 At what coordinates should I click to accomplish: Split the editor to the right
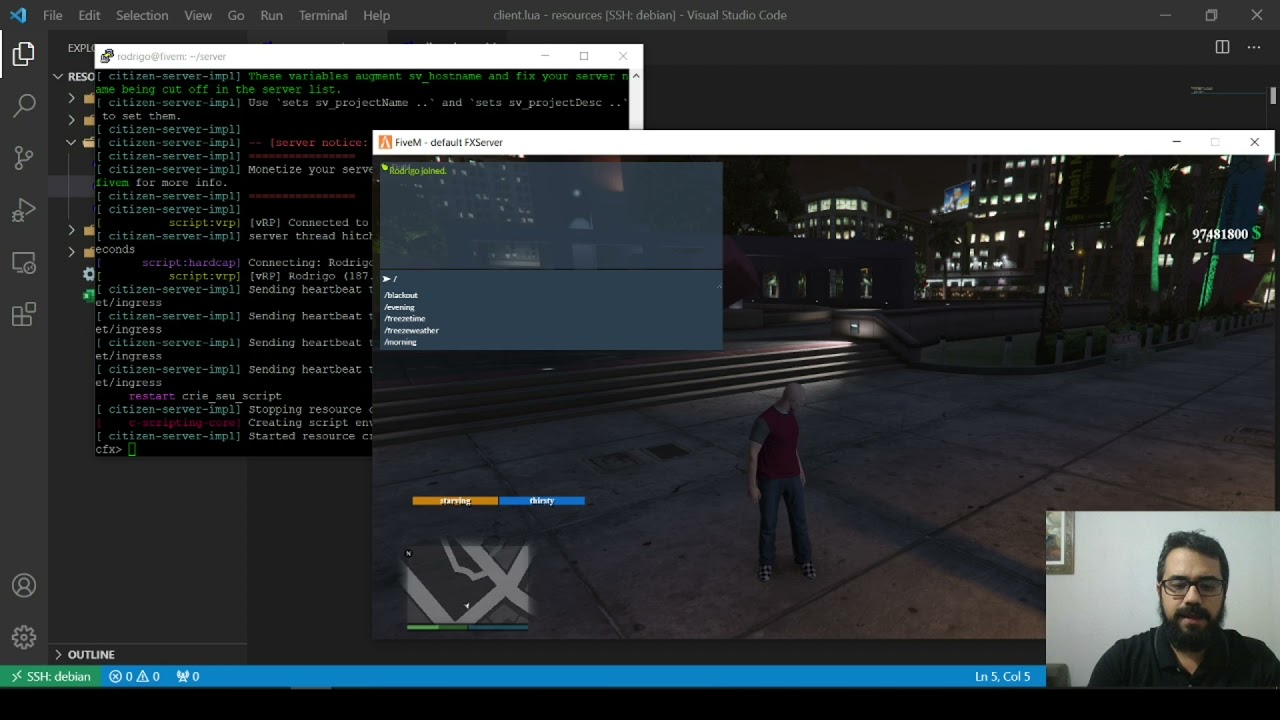click(x=1222, y=47)
